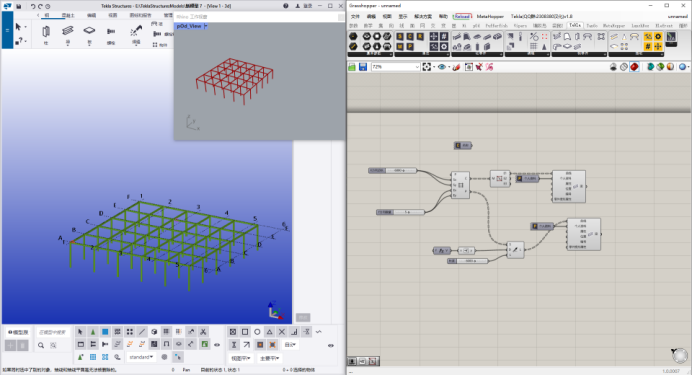The image size is (693, 375).
Task: Open document preview settings blue sphere
Action: (x=682, y=67)
